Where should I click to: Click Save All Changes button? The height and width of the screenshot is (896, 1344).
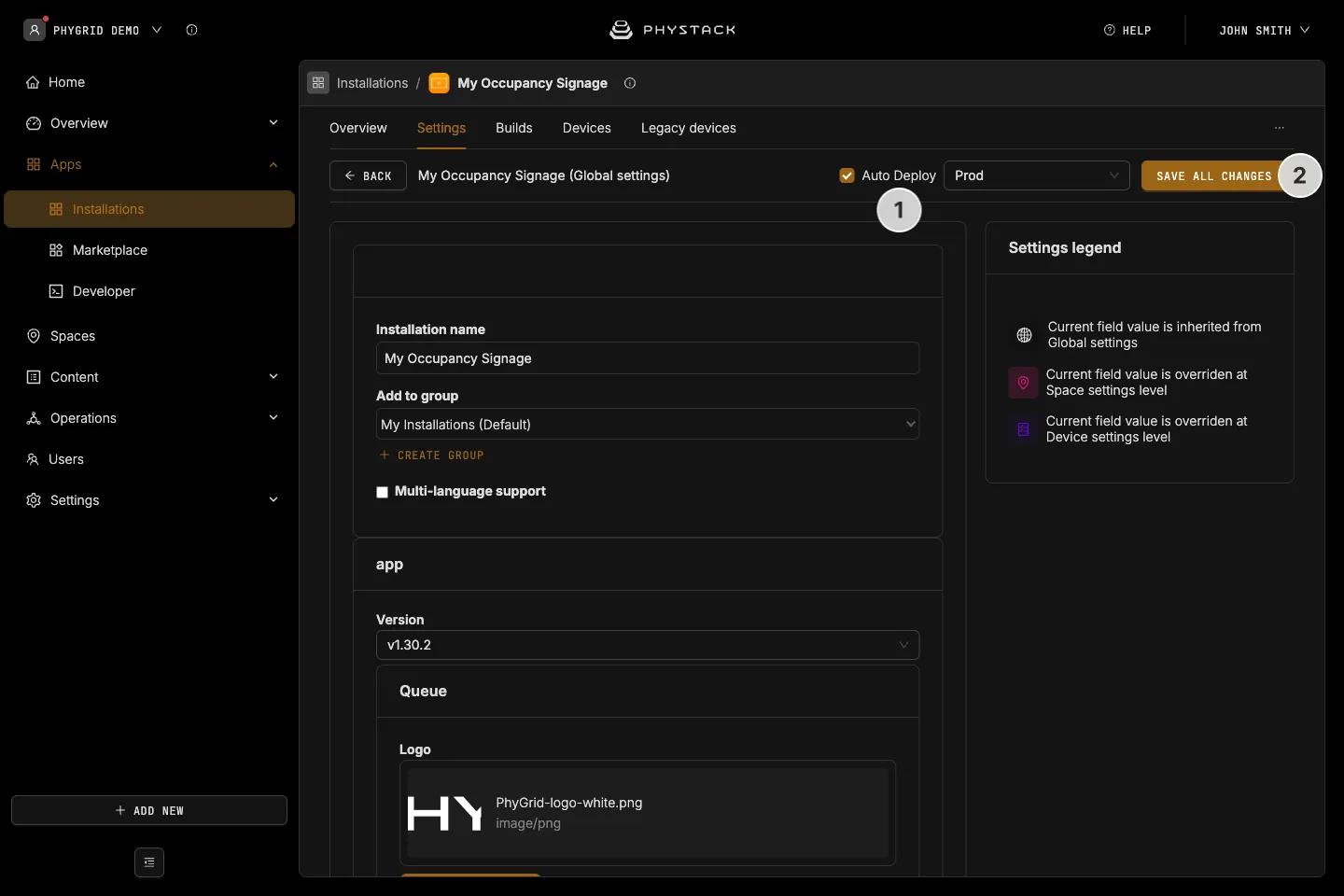point(1214,175)
